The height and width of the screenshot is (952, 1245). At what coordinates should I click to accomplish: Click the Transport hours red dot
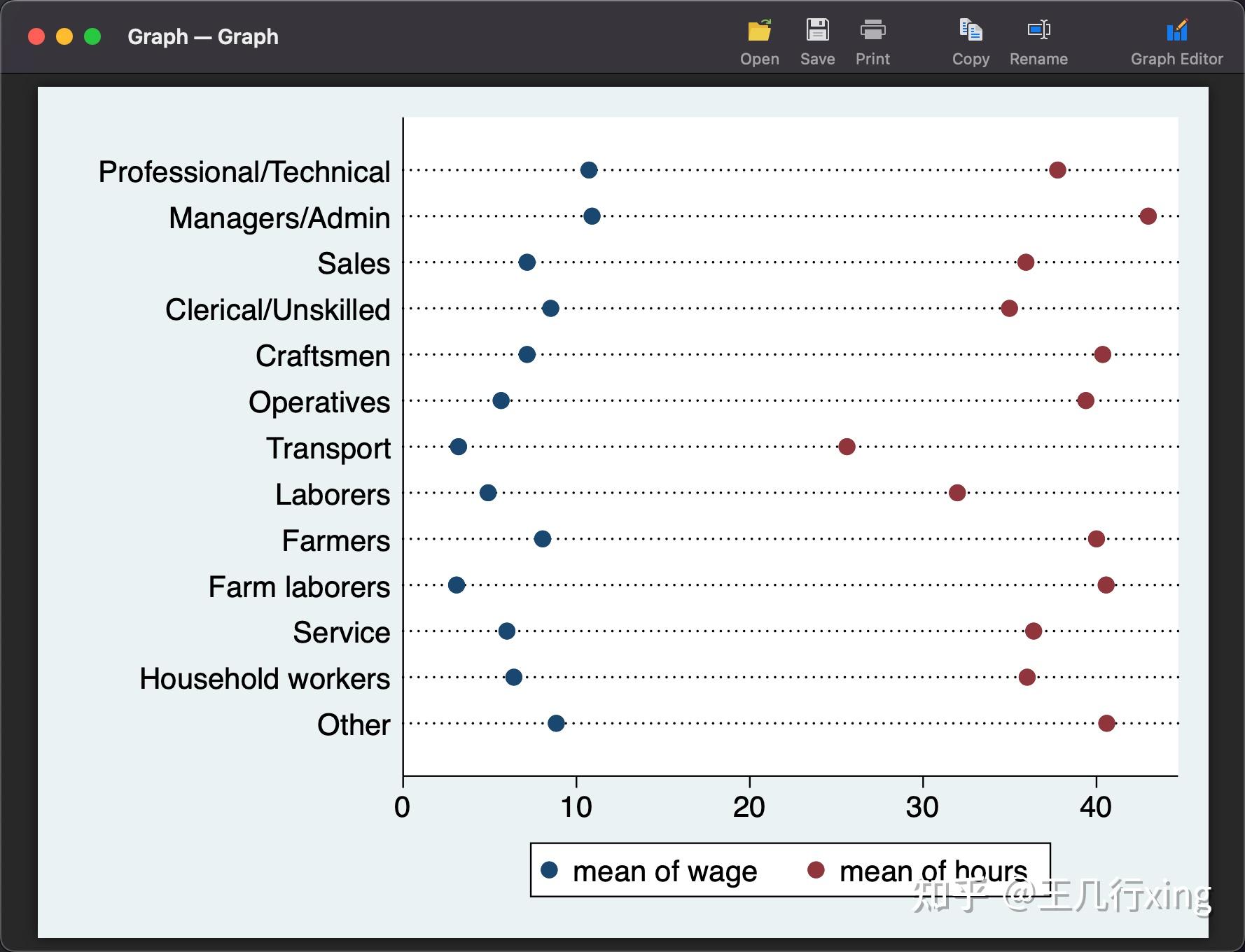tap(847, 447)
